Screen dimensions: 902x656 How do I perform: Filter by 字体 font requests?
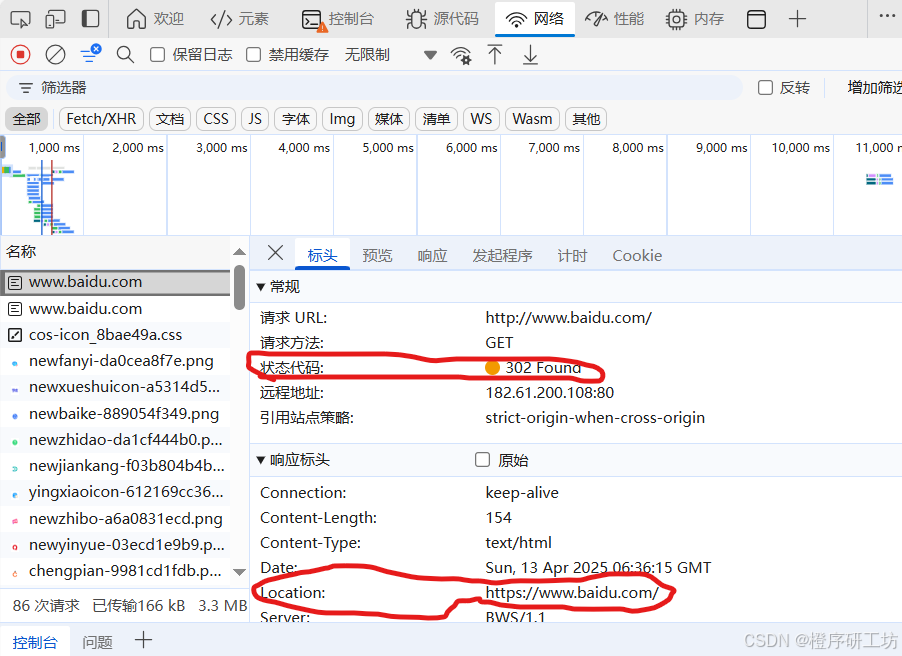pyautogui.click(x=296, y=119)
